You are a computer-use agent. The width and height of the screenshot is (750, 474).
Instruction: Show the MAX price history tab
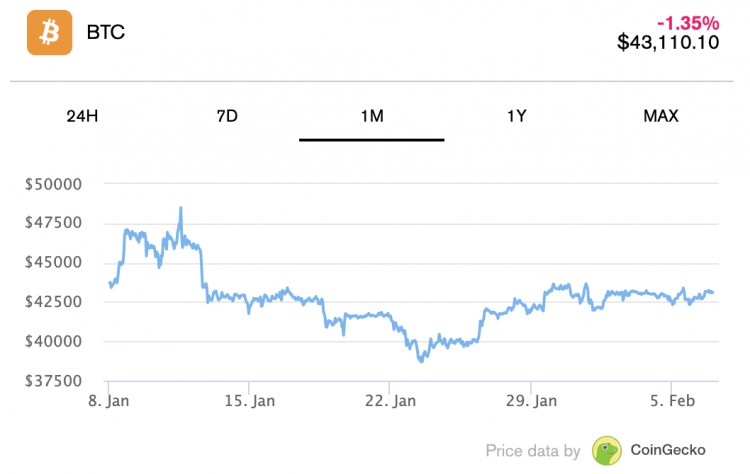tap(661, 116)
